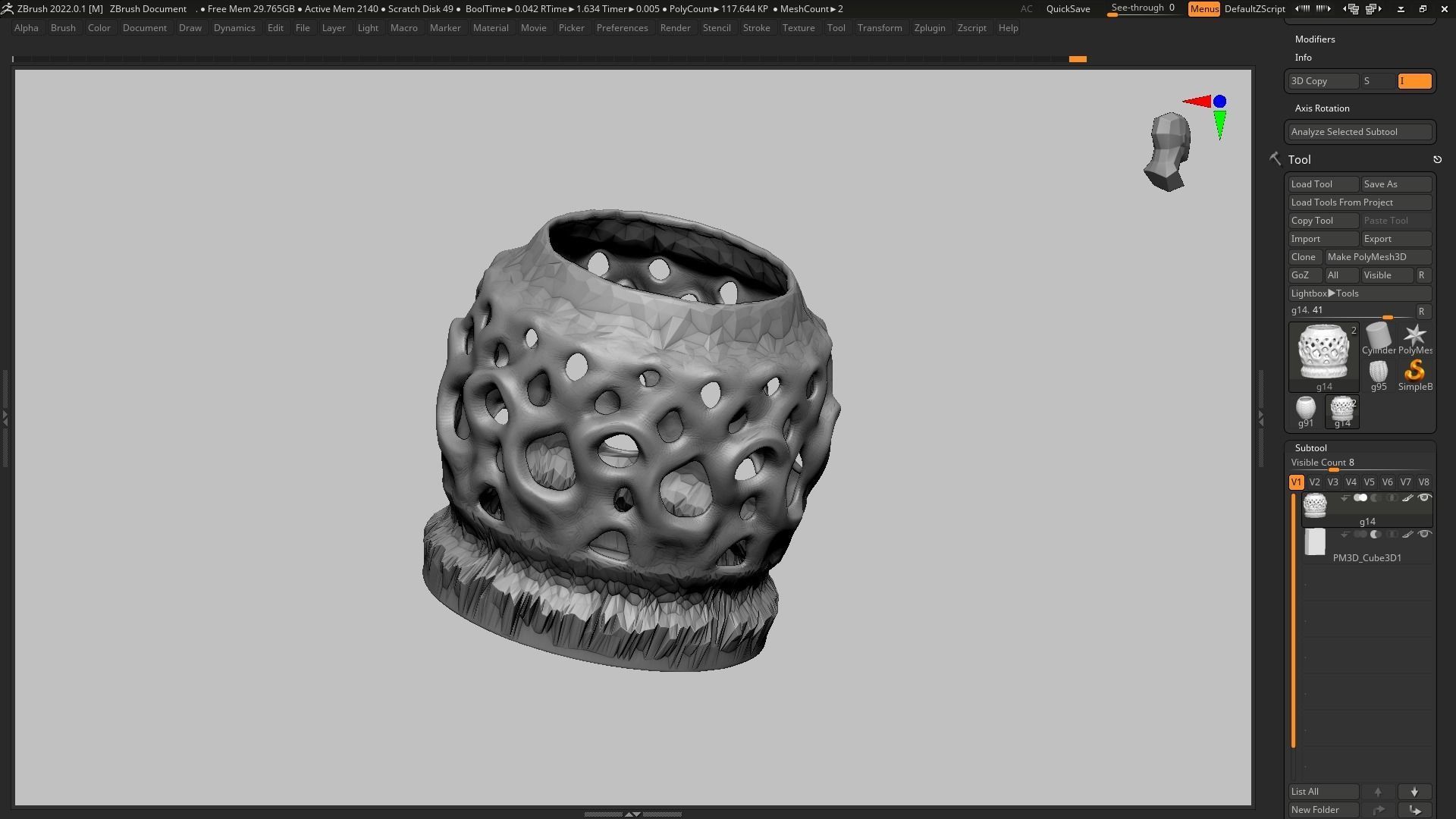Image resolution: width=1456 pixels, height=819 pixels.
Task: Move subtool down with the arrow icon
Action: [1414, 792]
